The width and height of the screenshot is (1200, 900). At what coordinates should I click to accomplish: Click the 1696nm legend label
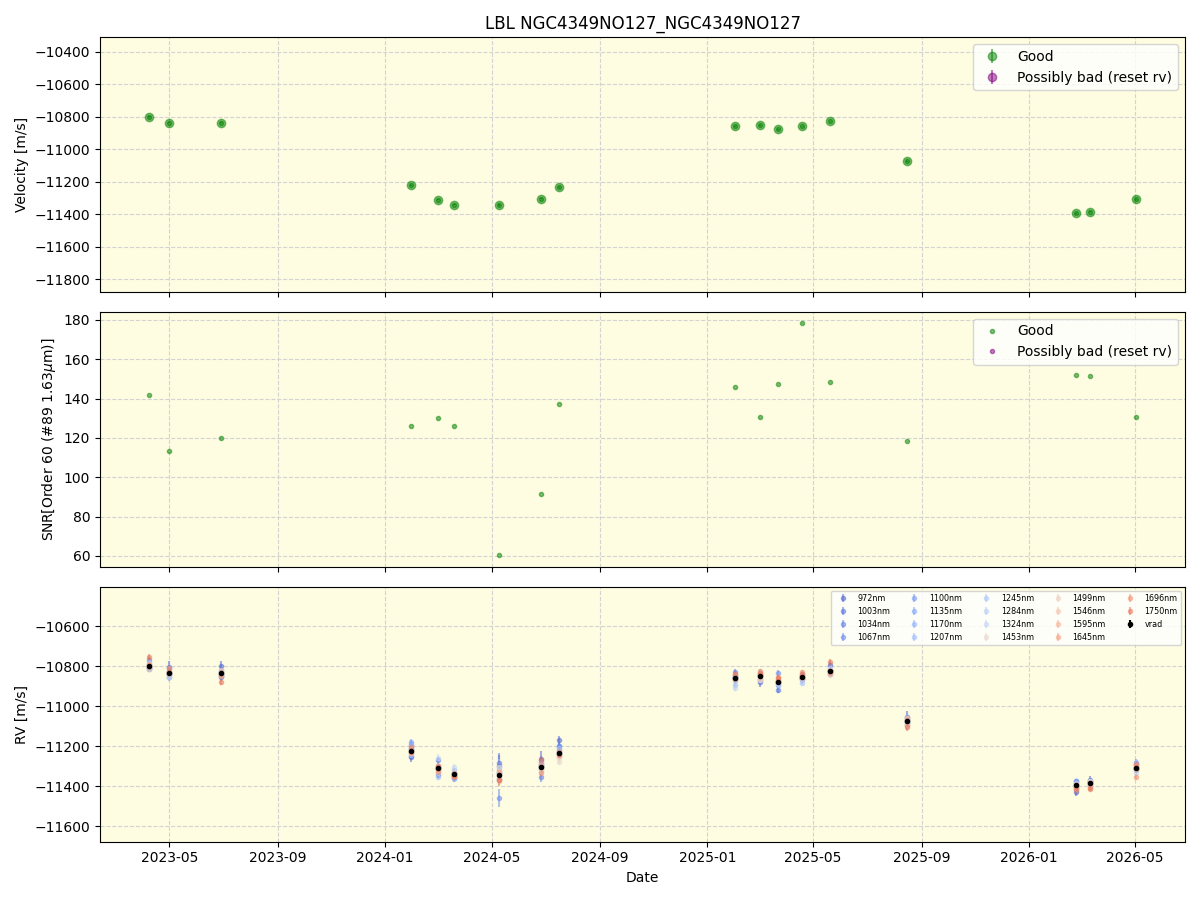pos(1161,598)
